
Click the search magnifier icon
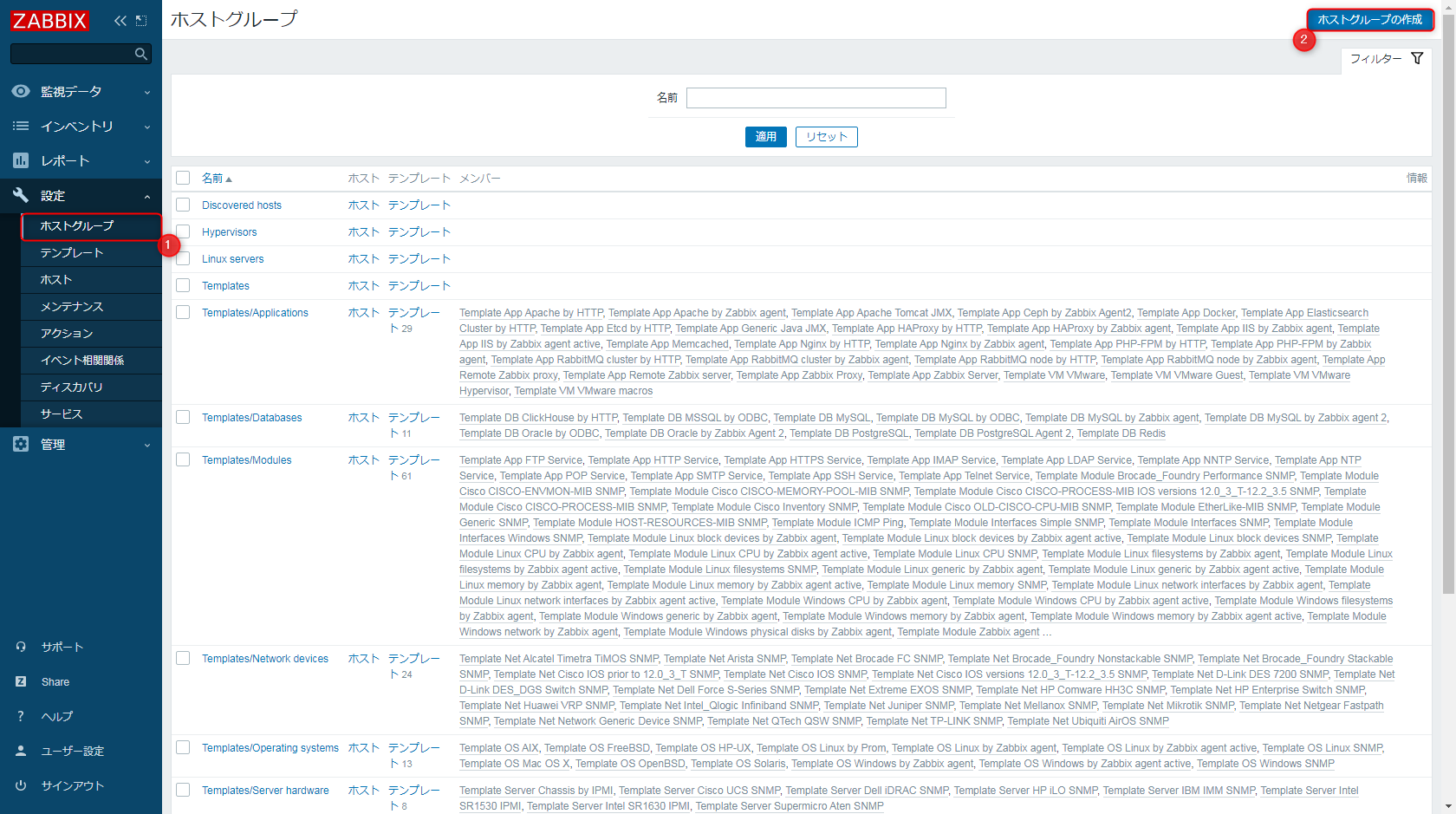point(141,54)
